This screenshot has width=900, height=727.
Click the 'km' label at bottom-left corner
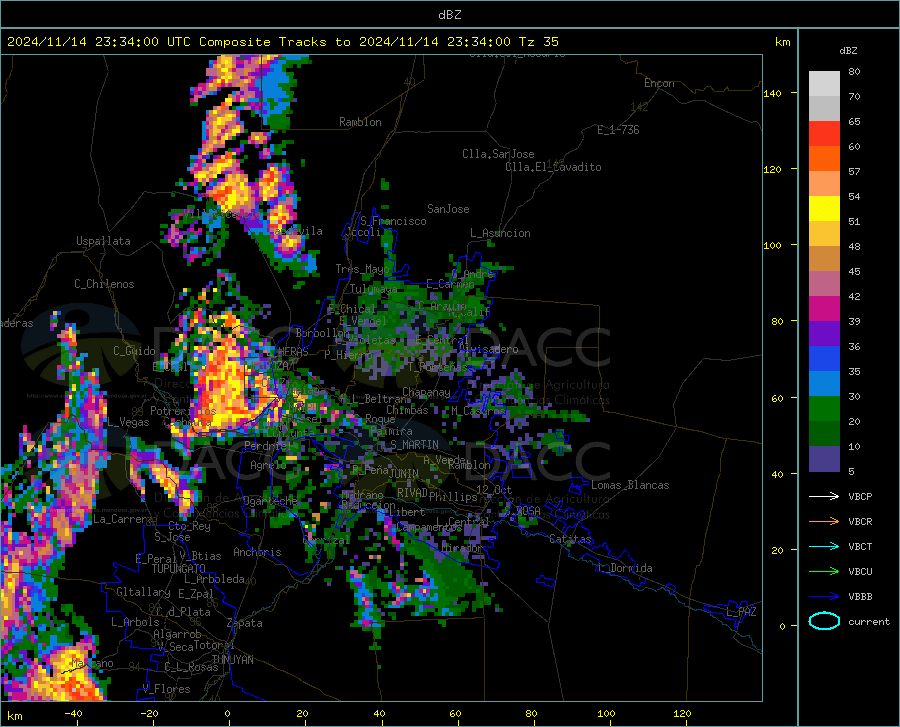coord(14,716)
